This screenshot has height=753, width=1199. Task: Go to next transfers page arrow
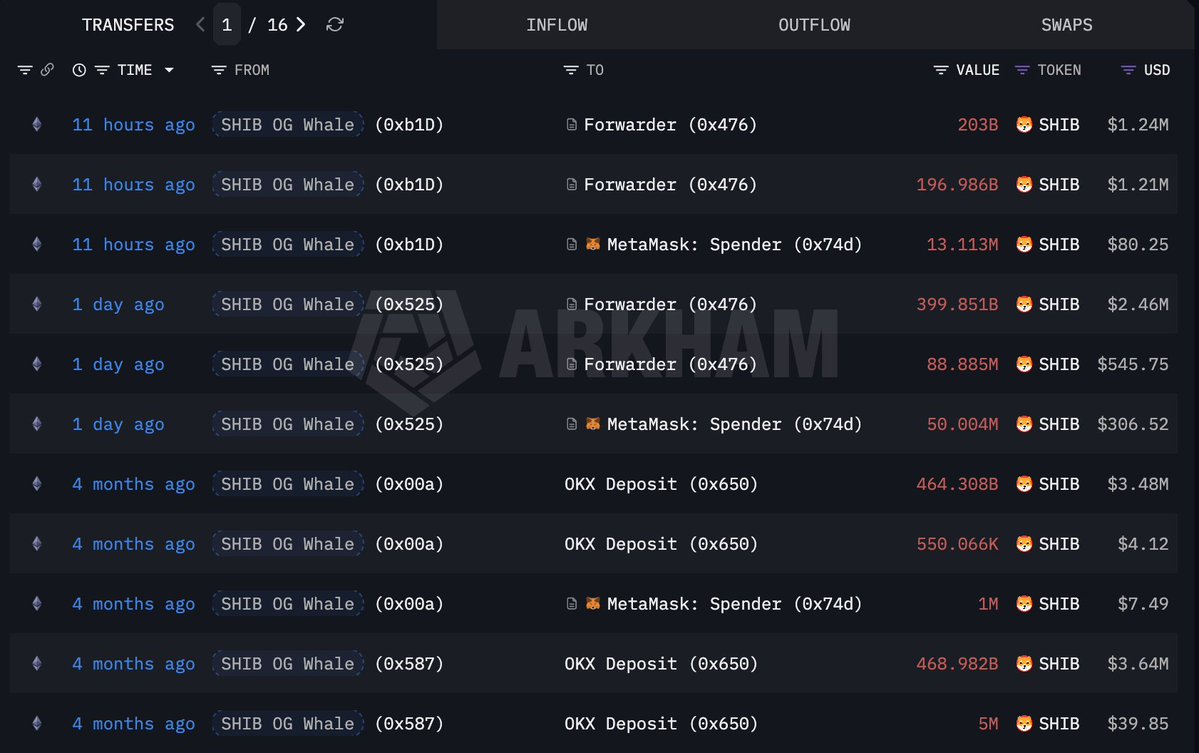[x=301, y=24]
